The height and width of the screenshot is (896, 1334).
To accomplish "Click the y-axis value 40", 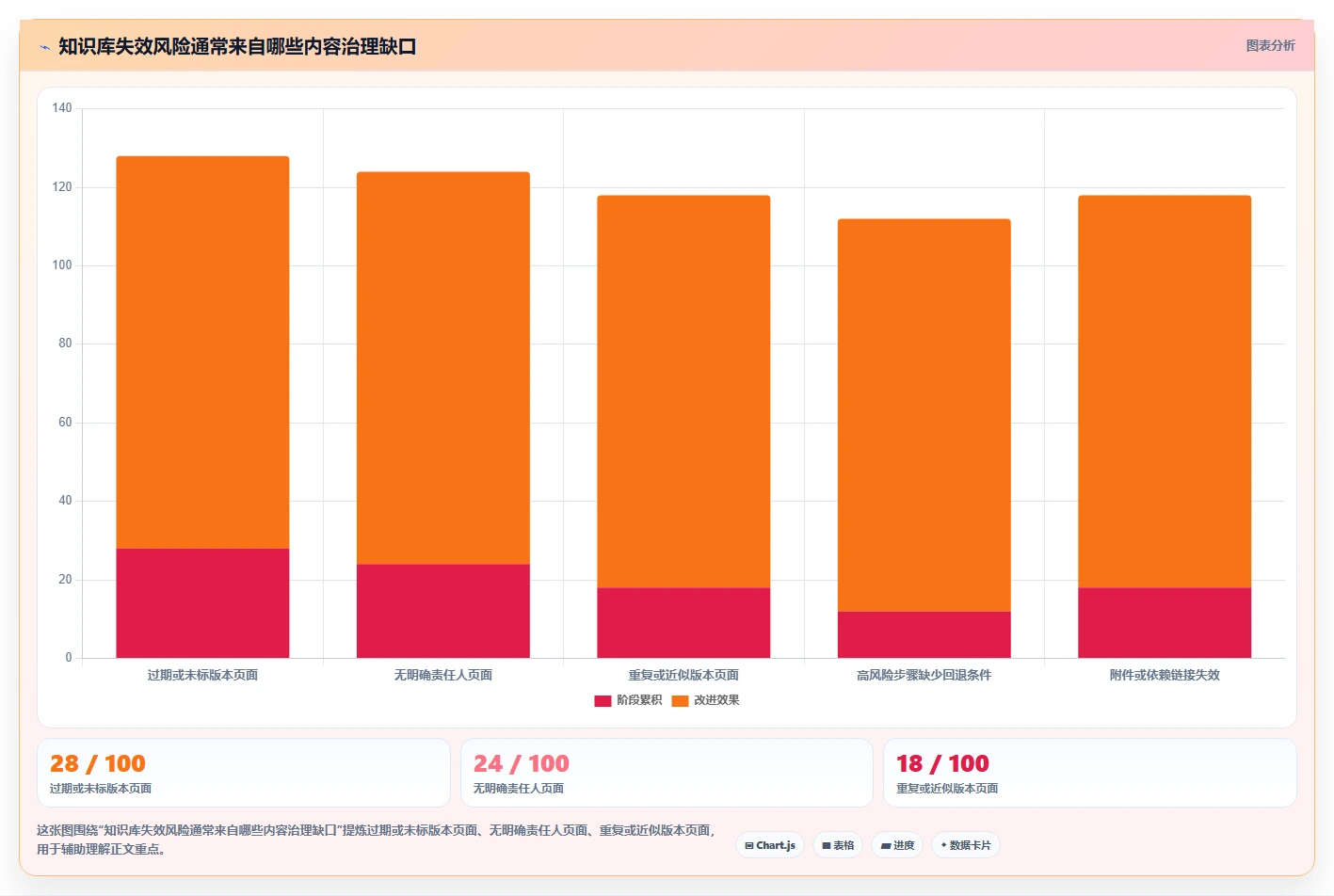I will tap(65, 501).
